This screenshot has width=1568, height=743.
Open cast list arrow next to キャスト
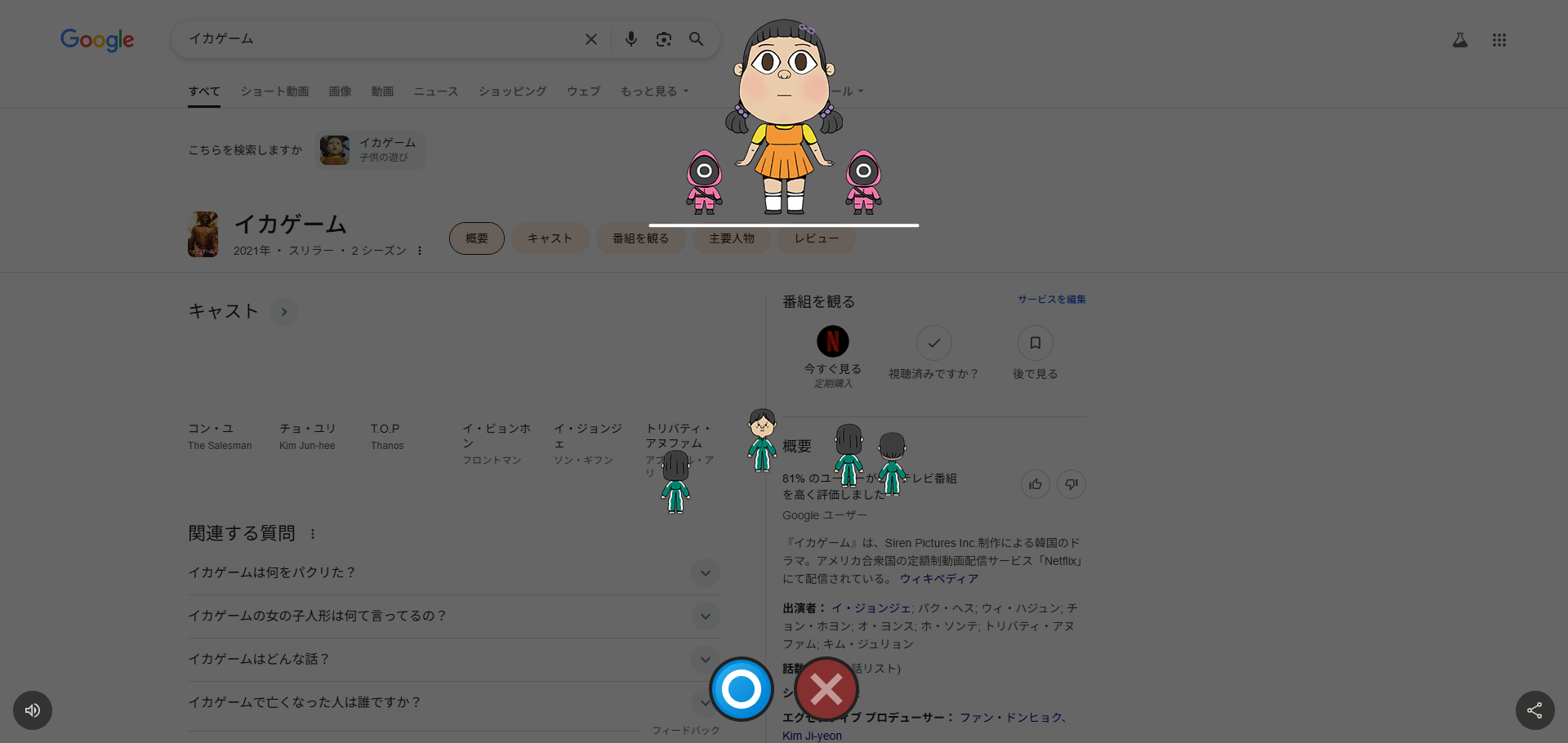(x=284, y=312)
